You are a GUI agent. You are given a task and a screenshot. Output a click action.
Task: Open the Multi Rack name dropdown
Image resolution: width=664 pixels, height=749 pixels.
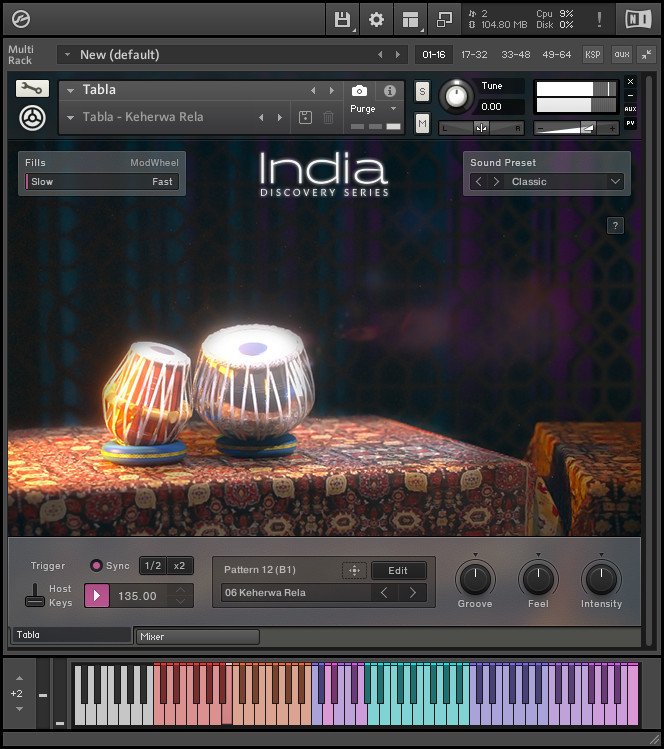tap(67, 54)
